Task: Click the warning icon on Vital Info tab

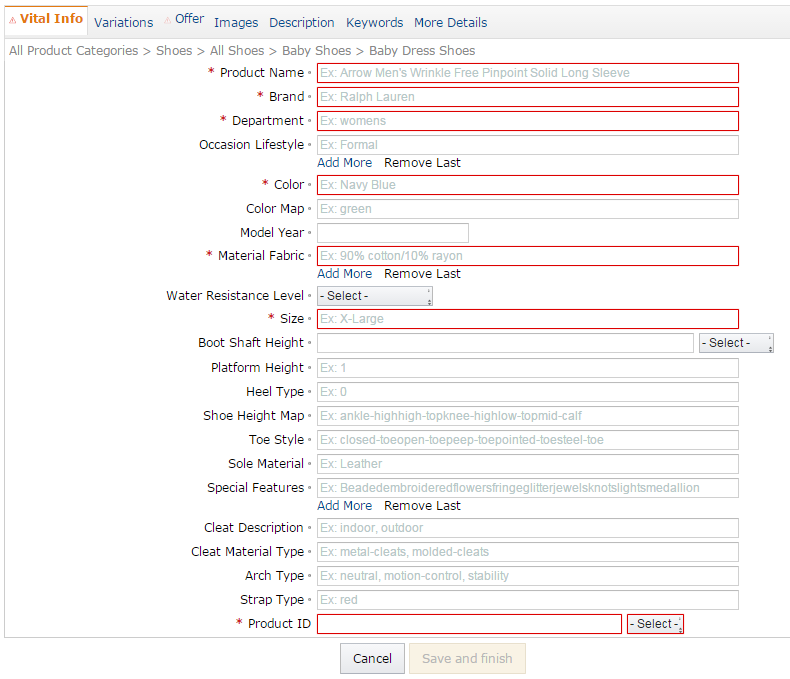Action: (12, 20)
